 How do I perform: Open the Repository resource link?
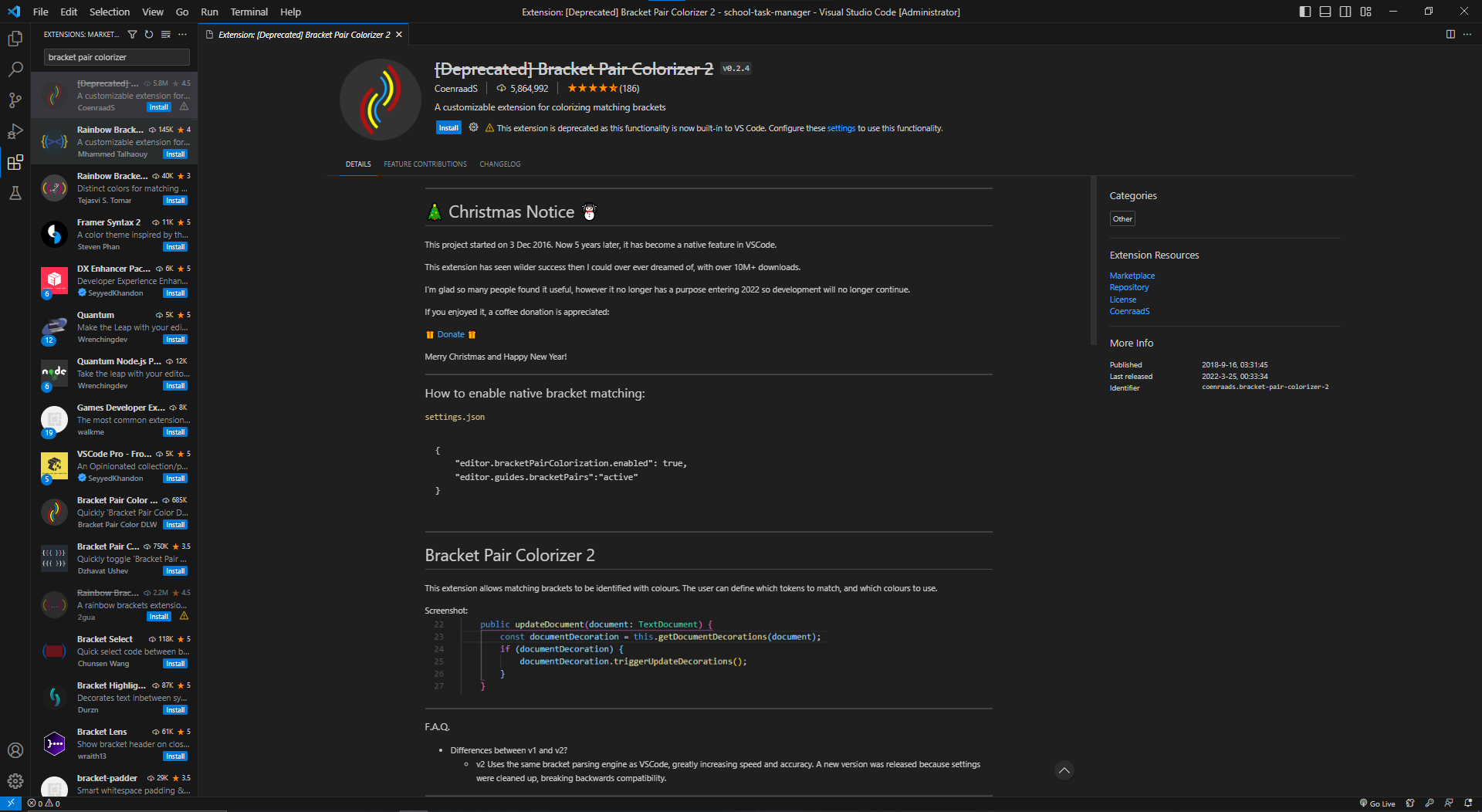[1129, 287]
